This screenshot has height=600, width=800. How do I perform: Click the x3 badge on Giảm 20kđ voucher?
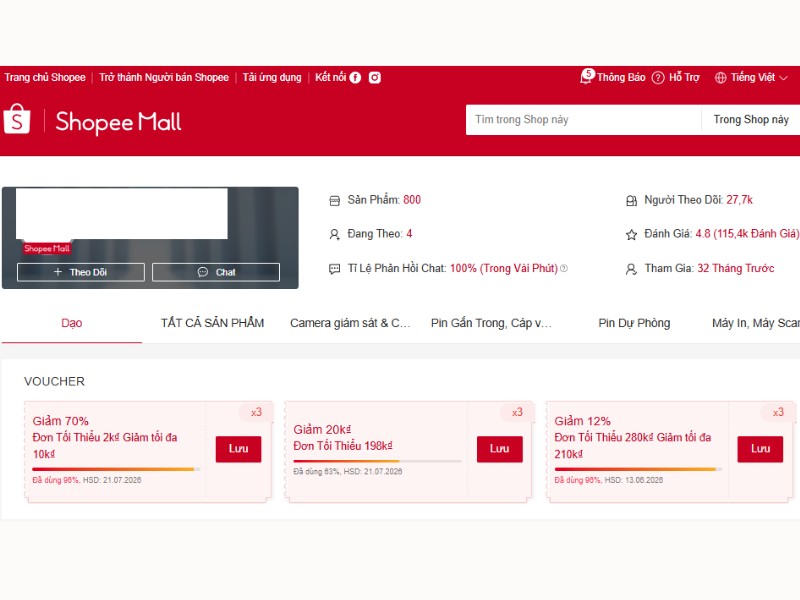[517, 412]
